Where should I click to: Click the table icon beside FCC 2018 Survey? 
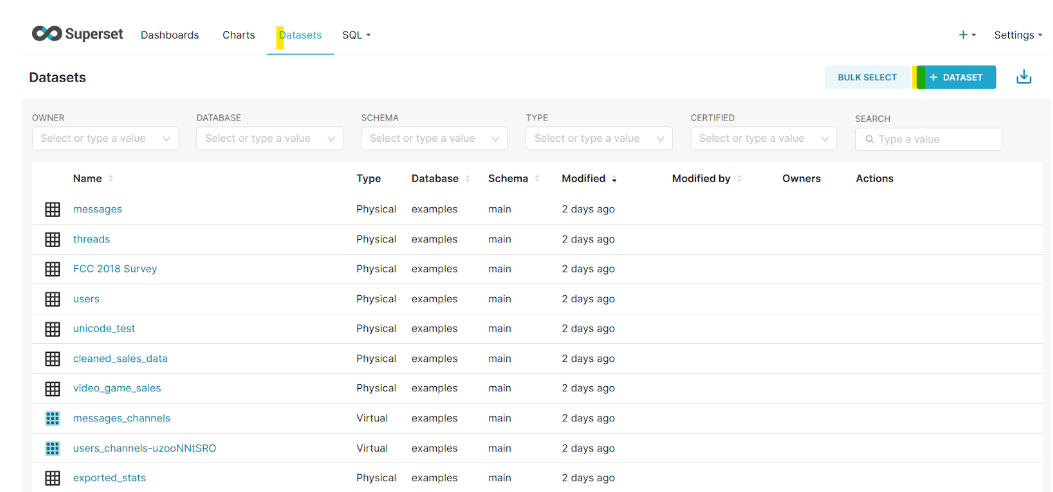(53, 269)
